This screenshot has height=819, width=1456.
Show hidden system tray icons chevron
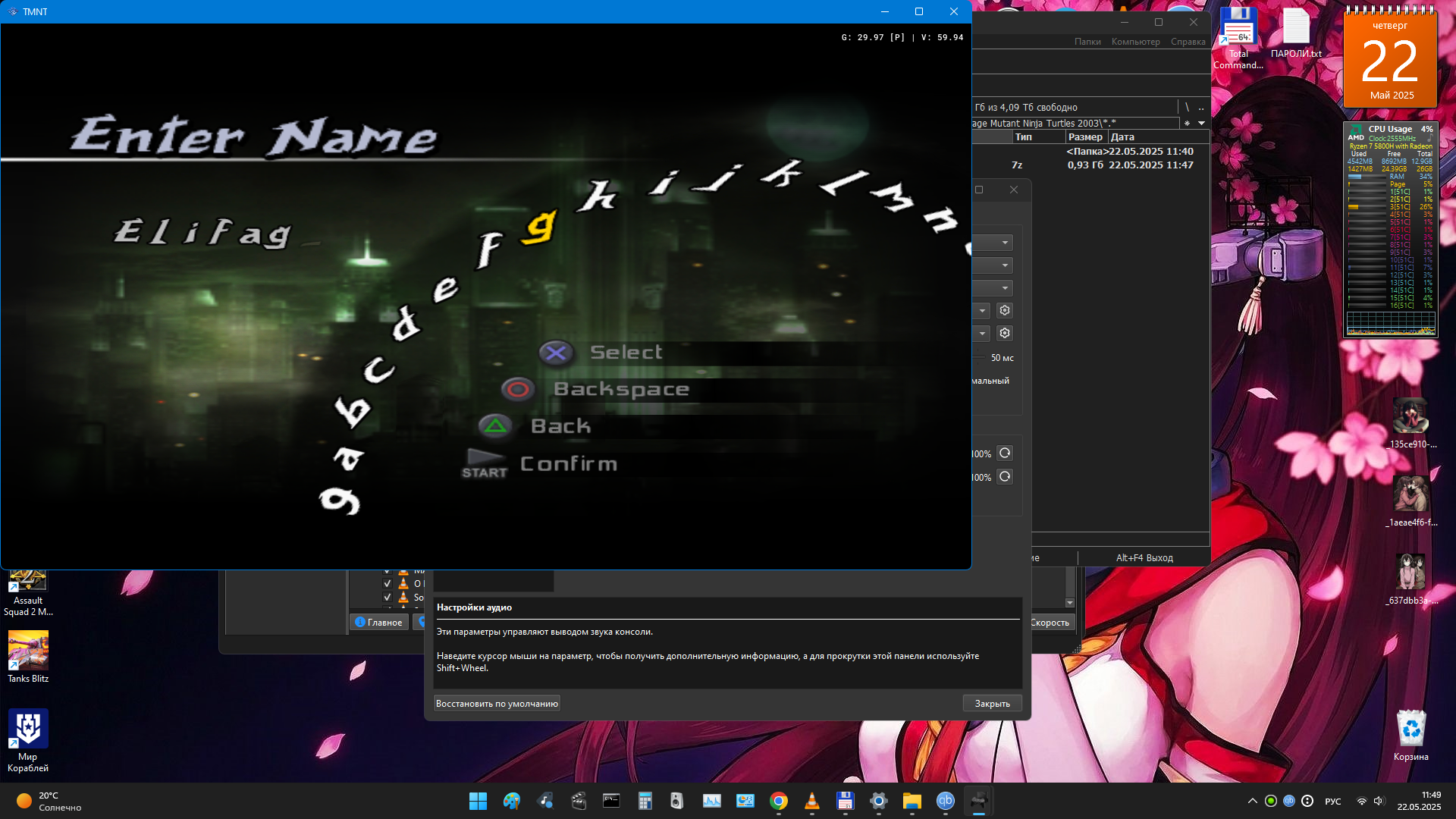[1252, 802]
